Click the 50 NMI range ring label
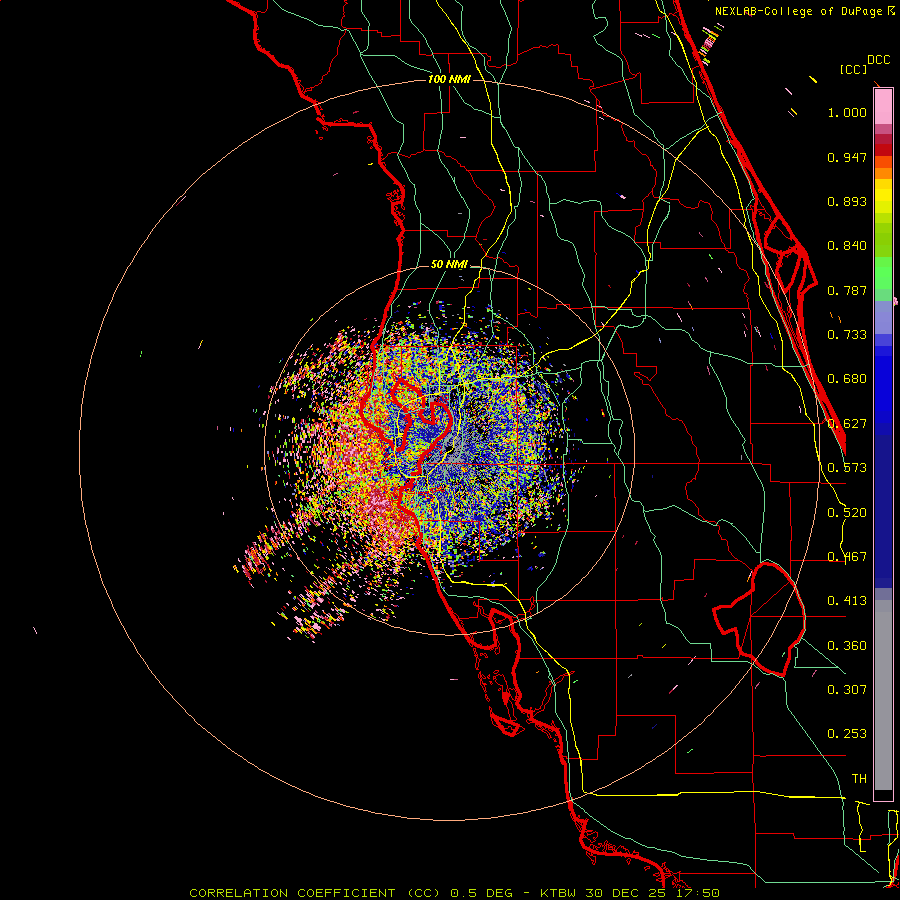900x900 pixels. point(449,264)
